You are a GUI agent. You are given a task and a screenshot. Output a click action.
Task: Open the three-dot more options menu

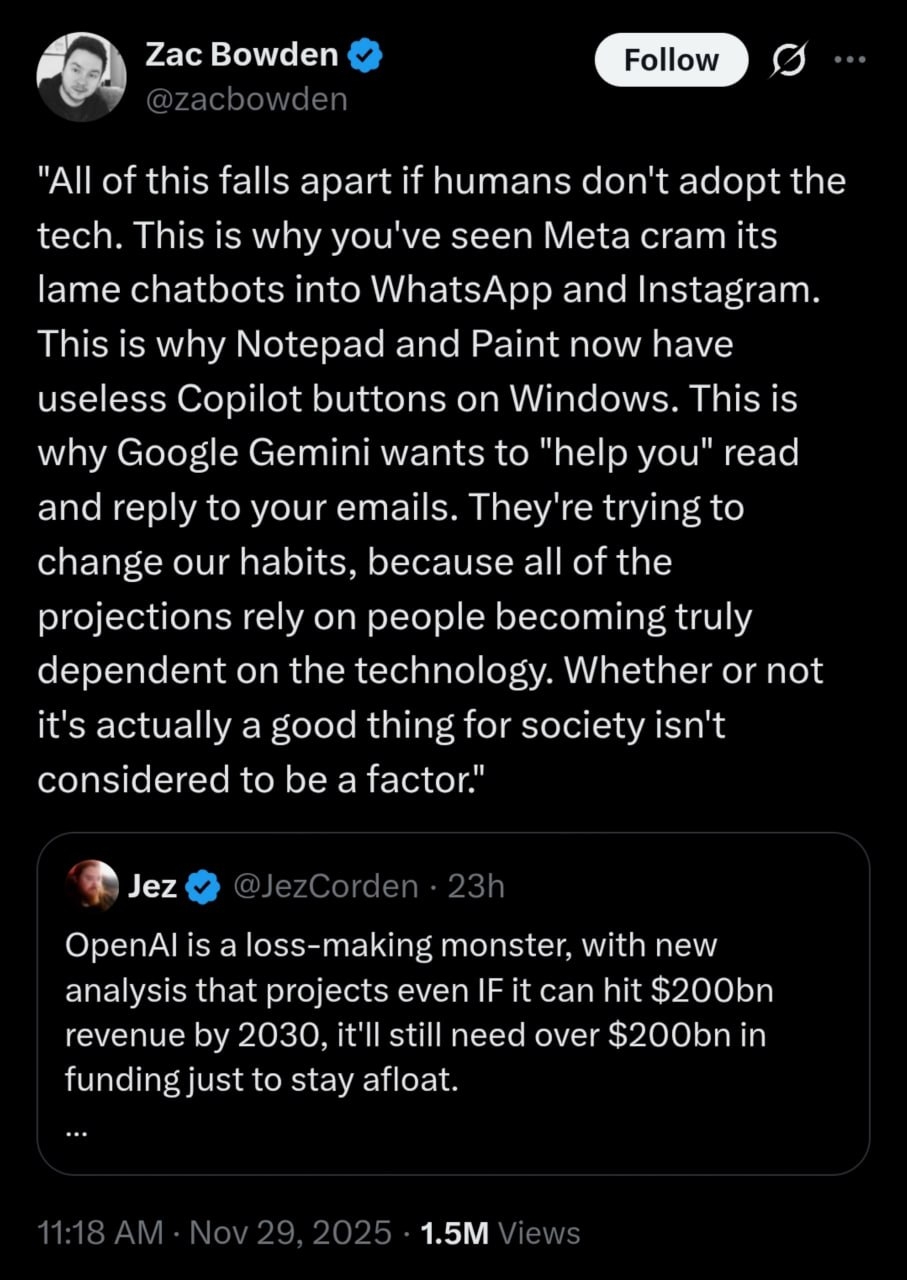(x=851, y=59)
